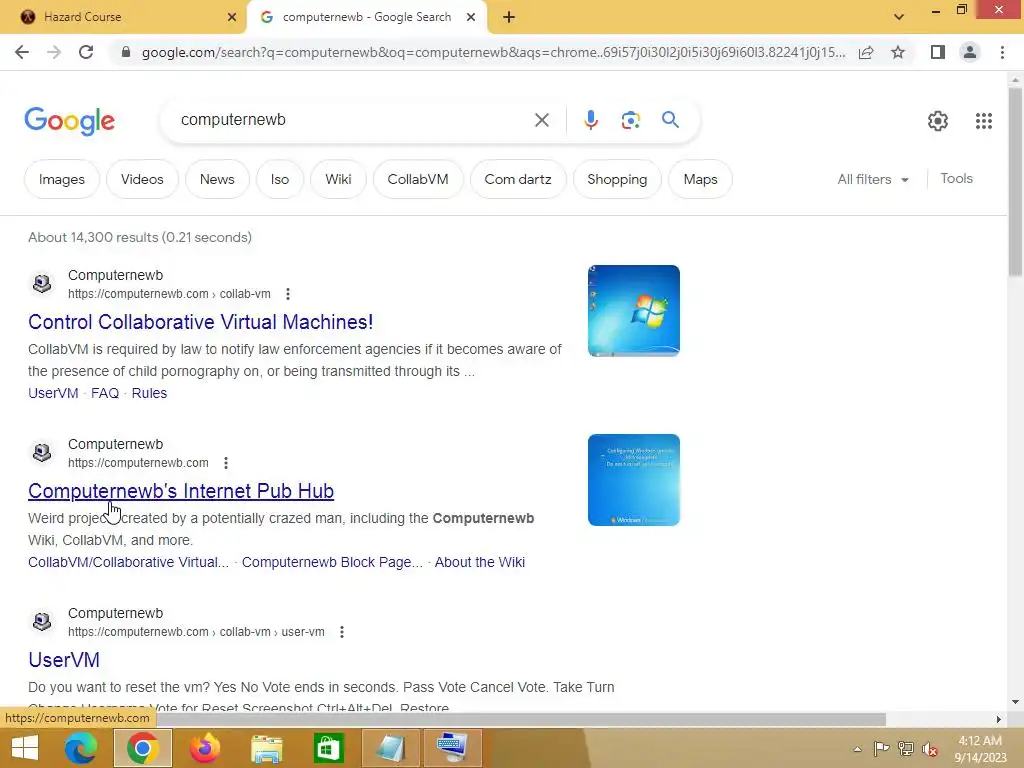Open the UserVM sitelink under first result
Screen dimensions: 1024x768
tap(53, 393)
